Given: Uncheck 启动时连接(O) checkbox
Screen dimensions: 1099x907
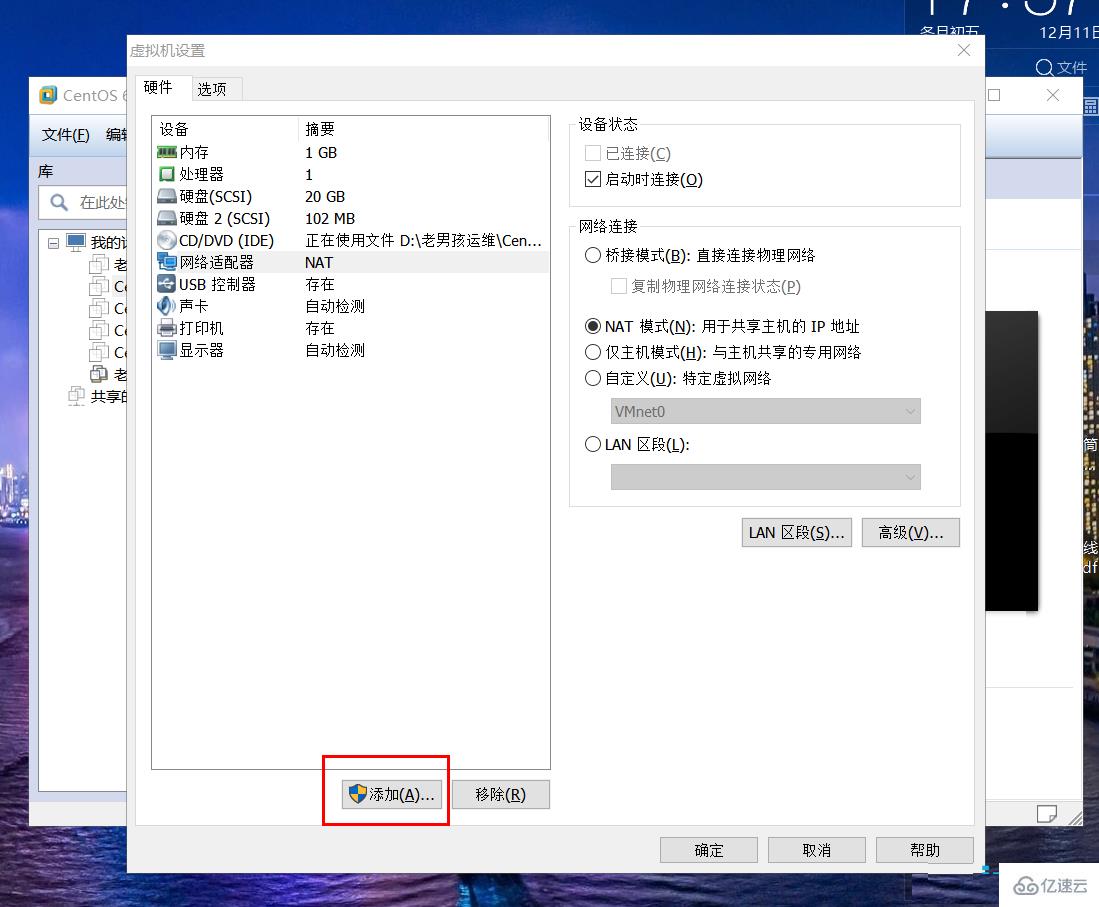Looking at the screenshot, I should coord(593,179).
